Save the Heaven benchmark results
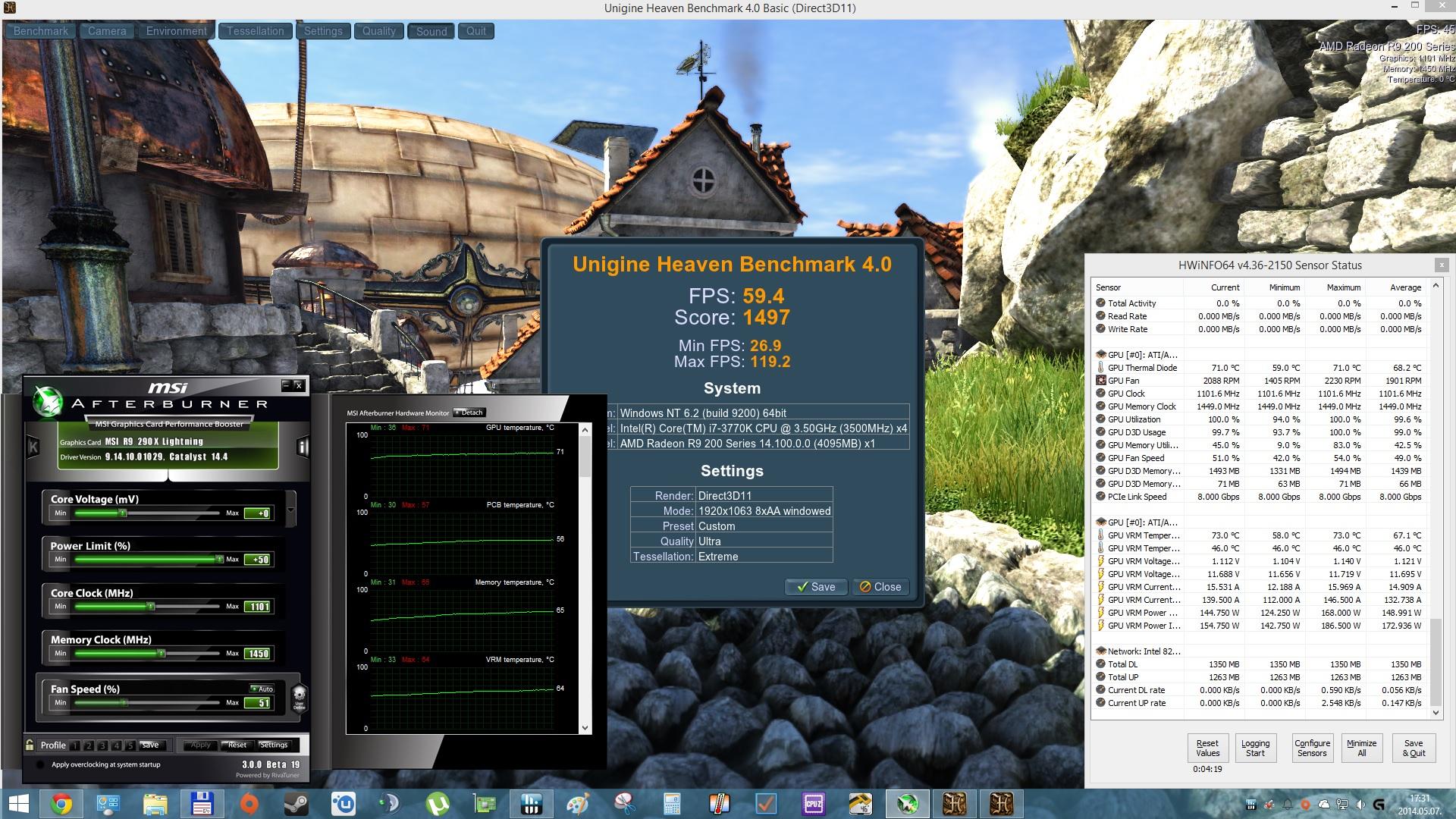This screenshot has width=1456, height=819. click(x=816, y=587)
